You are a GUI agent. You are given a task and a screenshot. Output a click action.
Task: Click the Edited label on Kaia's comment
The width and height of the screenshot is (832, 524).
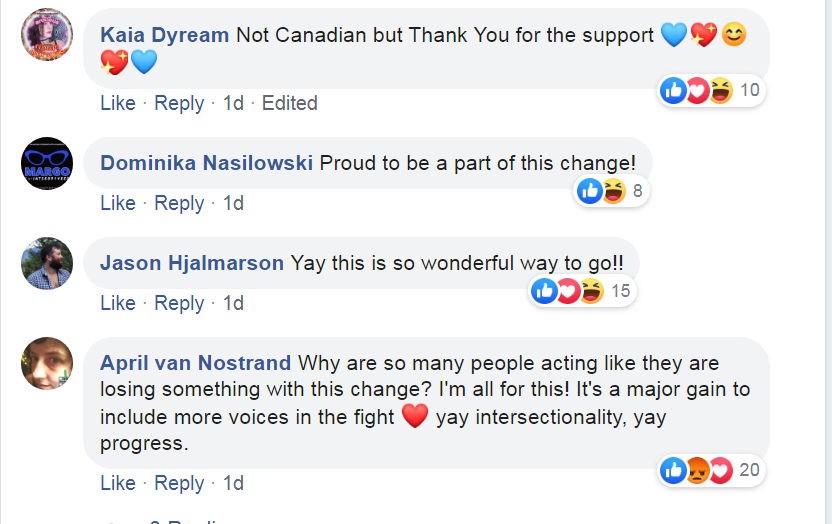289,103
